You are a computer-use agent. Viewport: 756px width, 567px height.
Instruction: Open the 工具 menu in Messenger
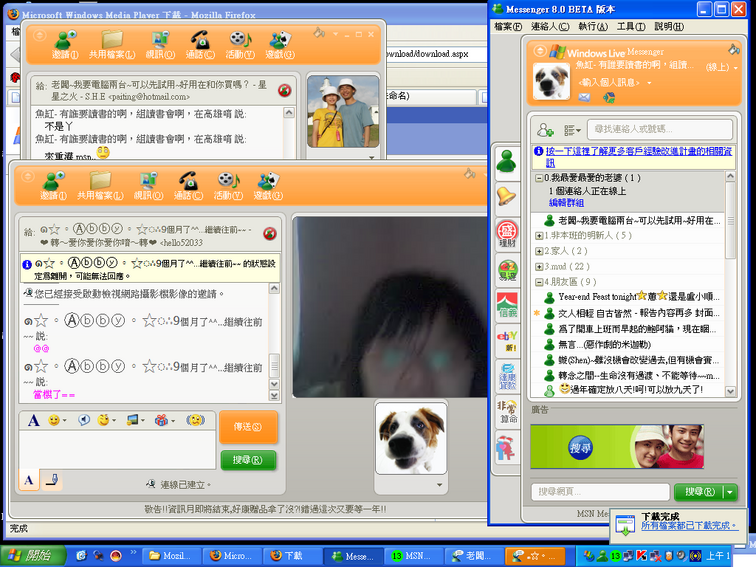point(630,27)
